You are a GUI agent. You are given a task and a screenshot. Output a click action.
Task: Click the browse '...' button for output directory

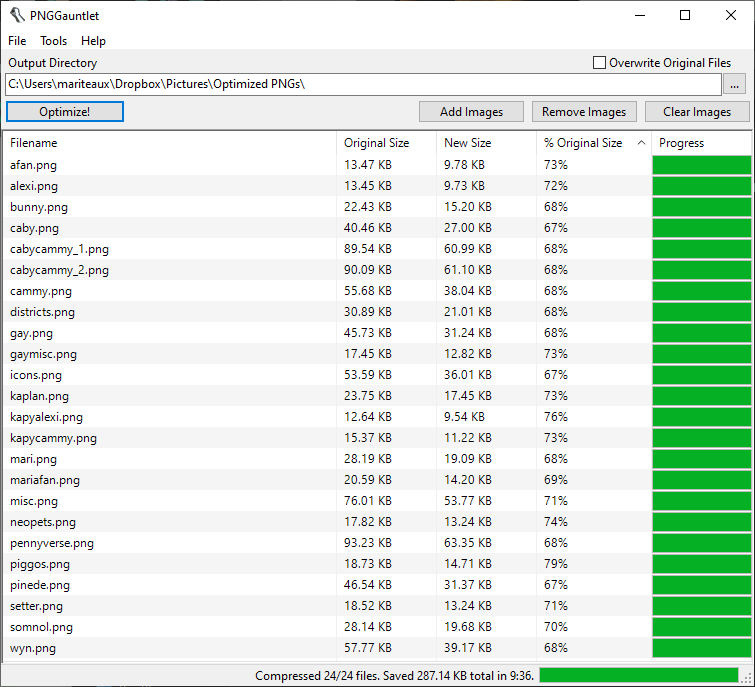tap(735, 85)
